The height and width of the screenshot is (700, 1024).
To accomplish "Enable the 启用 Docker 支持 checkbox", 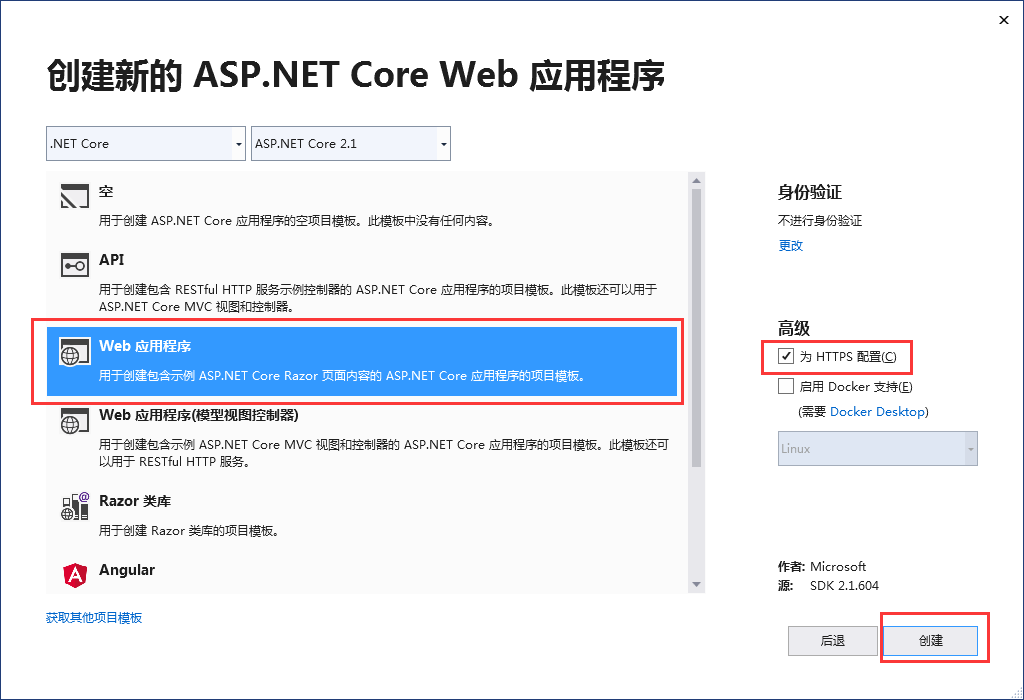I will (x=786, y=386).
